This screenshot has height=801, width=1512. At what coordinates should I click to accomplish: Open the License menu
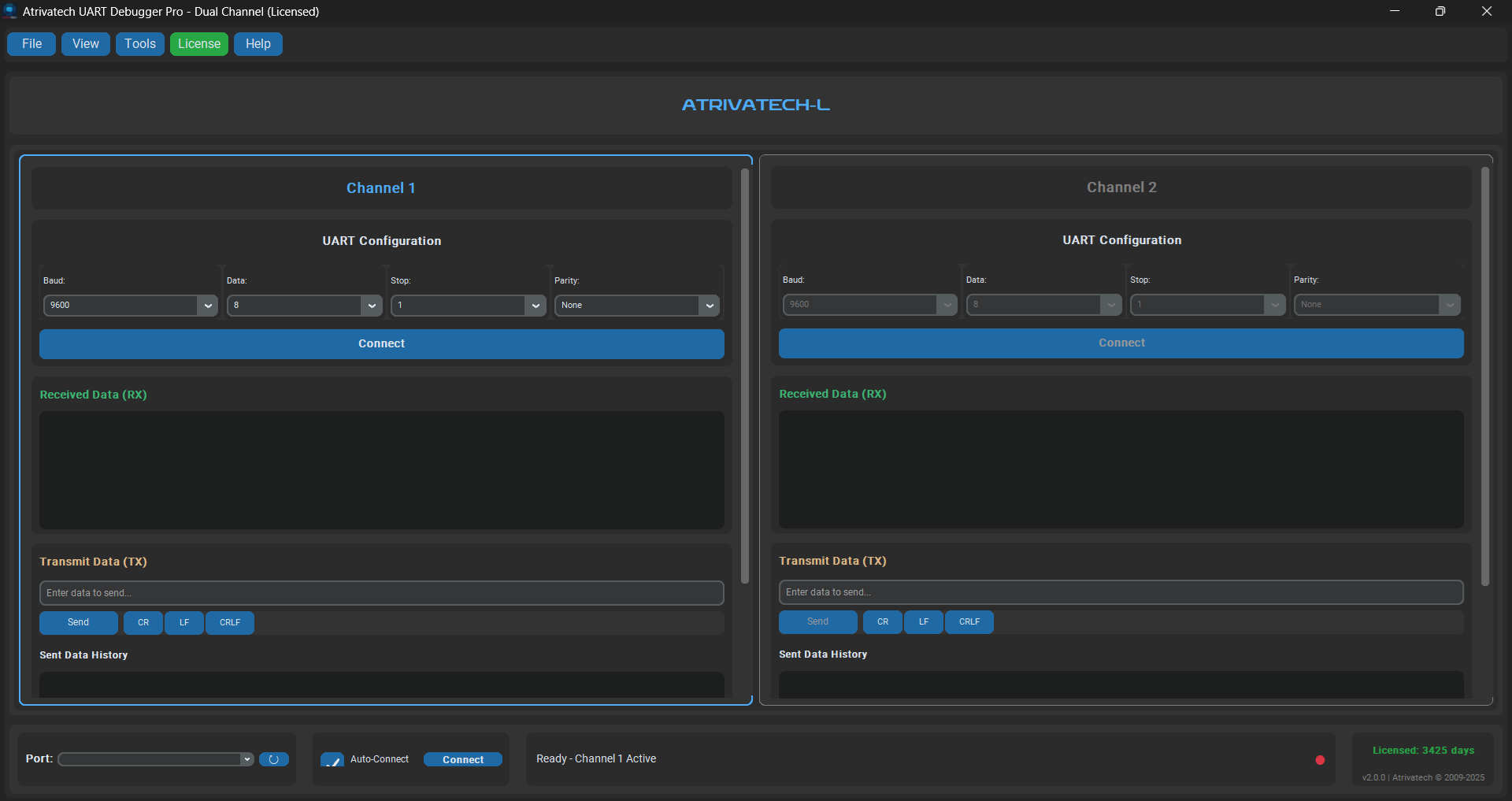[198, 43]
